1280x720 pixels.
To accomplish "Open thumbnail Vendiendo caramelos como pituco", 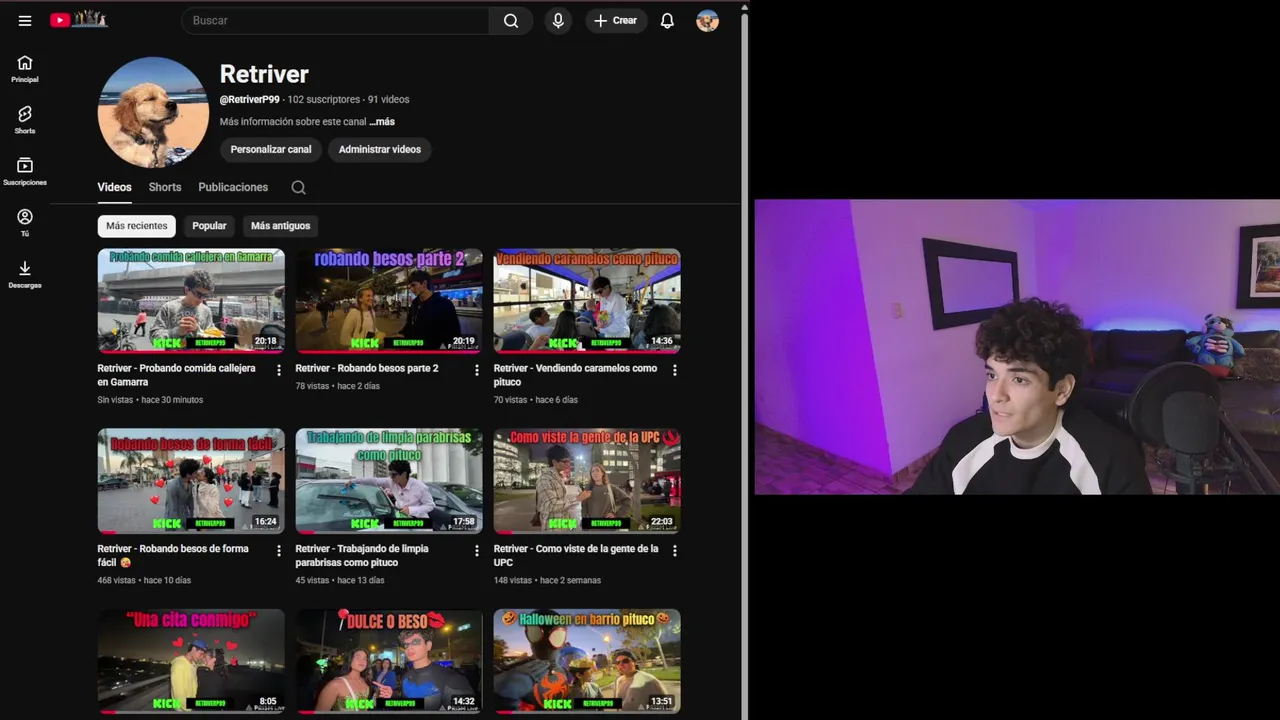I will (x=587, y=301).
